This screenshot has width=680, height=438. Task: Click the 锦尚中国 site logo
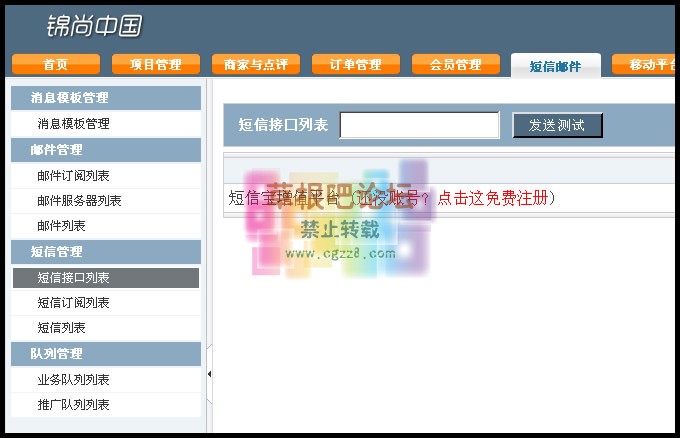pos(95,25)
